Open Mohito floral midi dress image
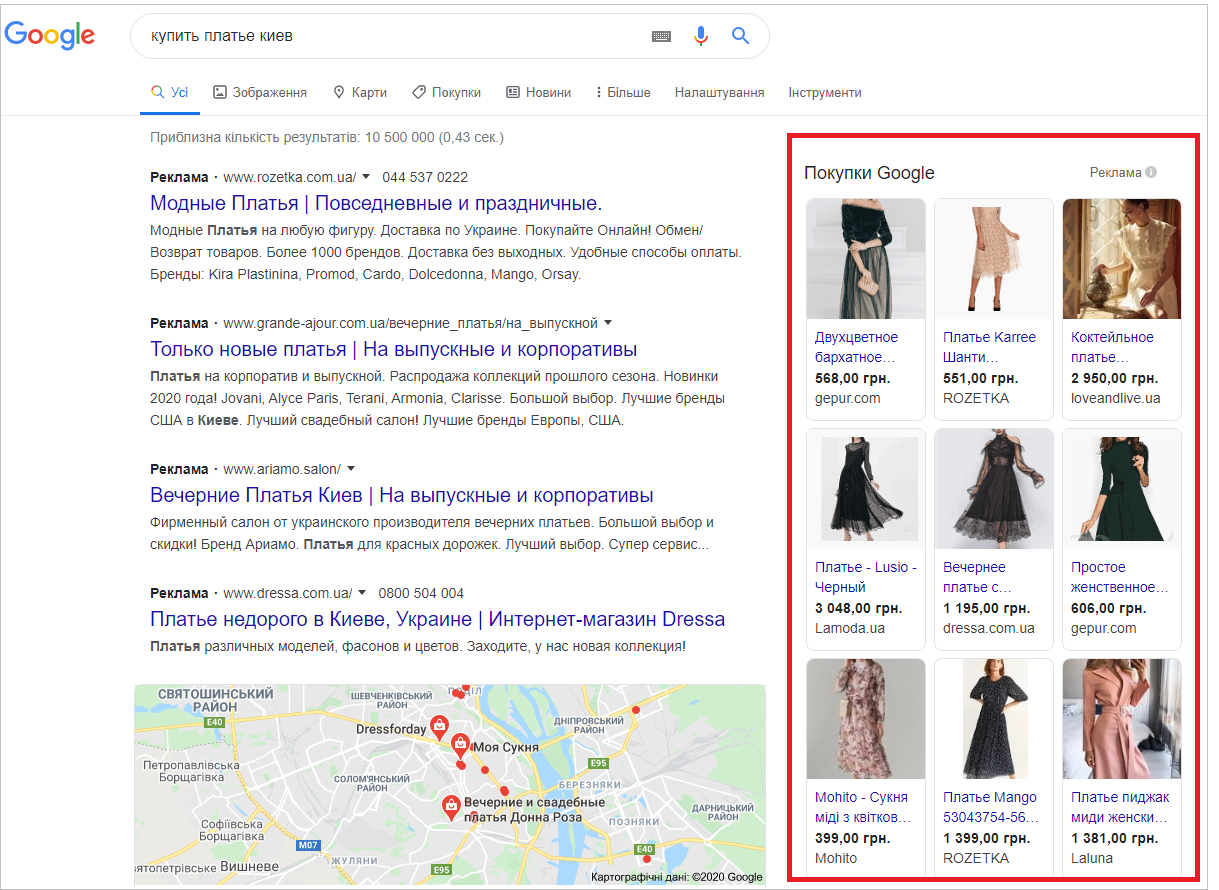Image resolution: width=1219 pixels, height=890 pixels. click(x=866, y=718)
